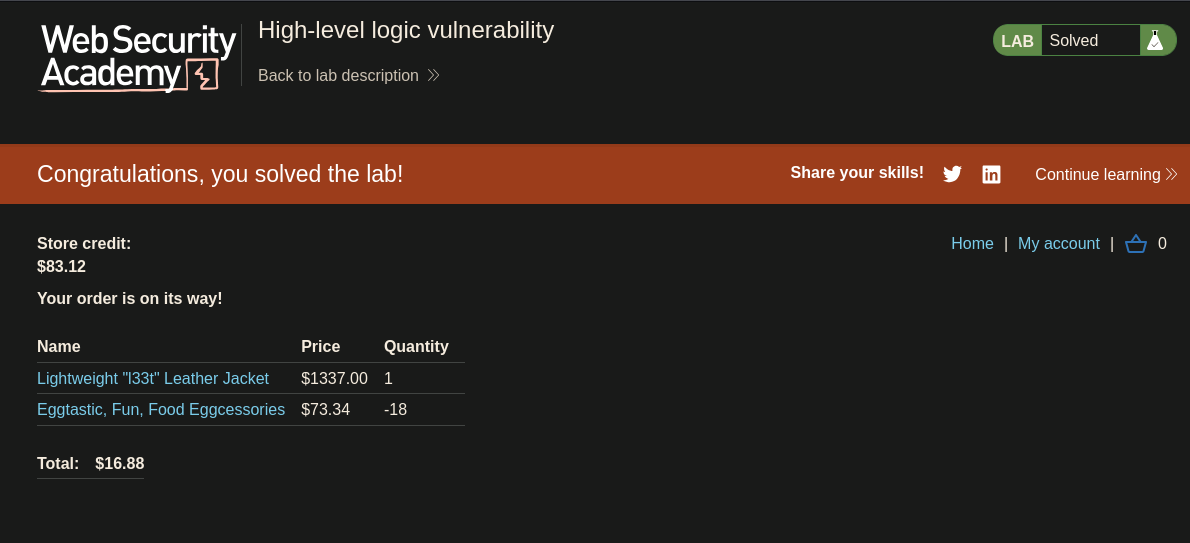The image size is (1190, 543).
Task: Click the Web Security Academy logo
Action: 137,58
